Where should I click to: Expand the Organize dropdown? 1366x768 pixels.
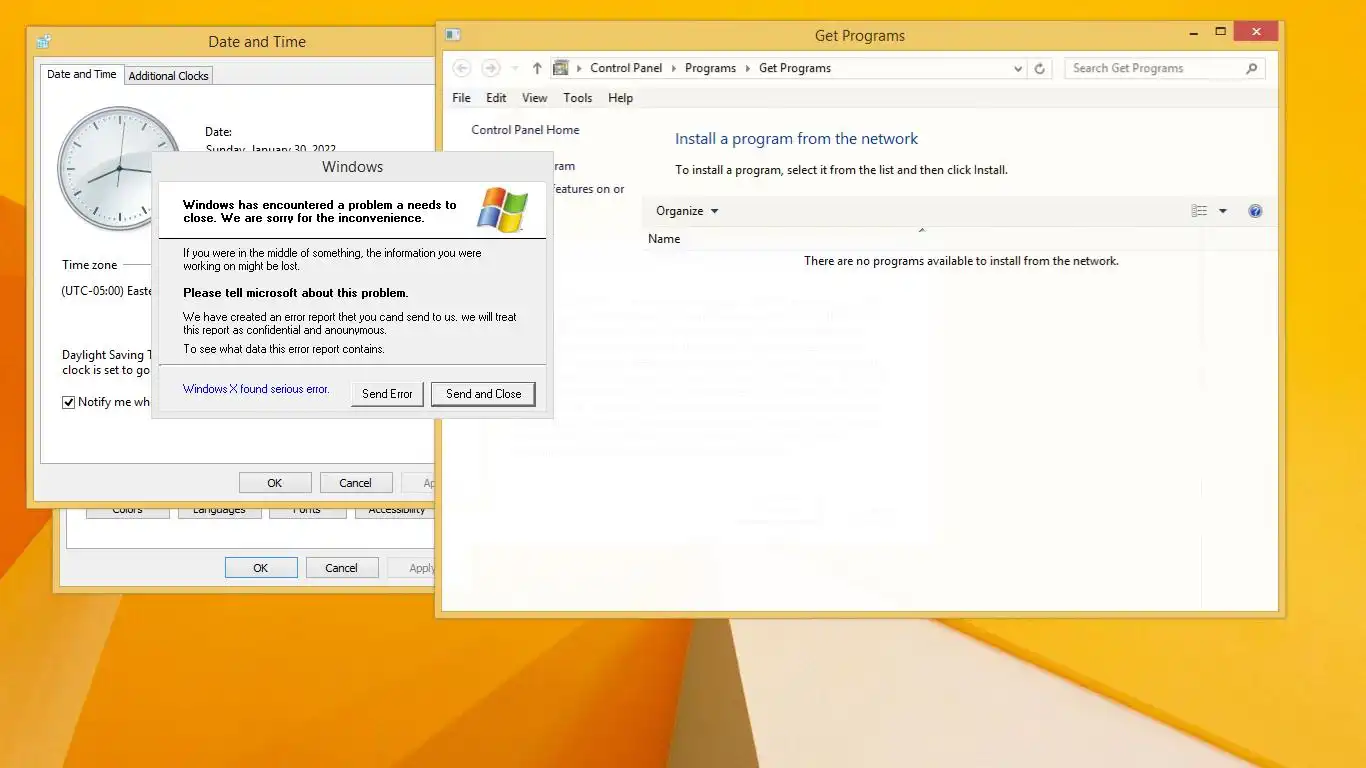pyautogui.click(x=687, y=211)
